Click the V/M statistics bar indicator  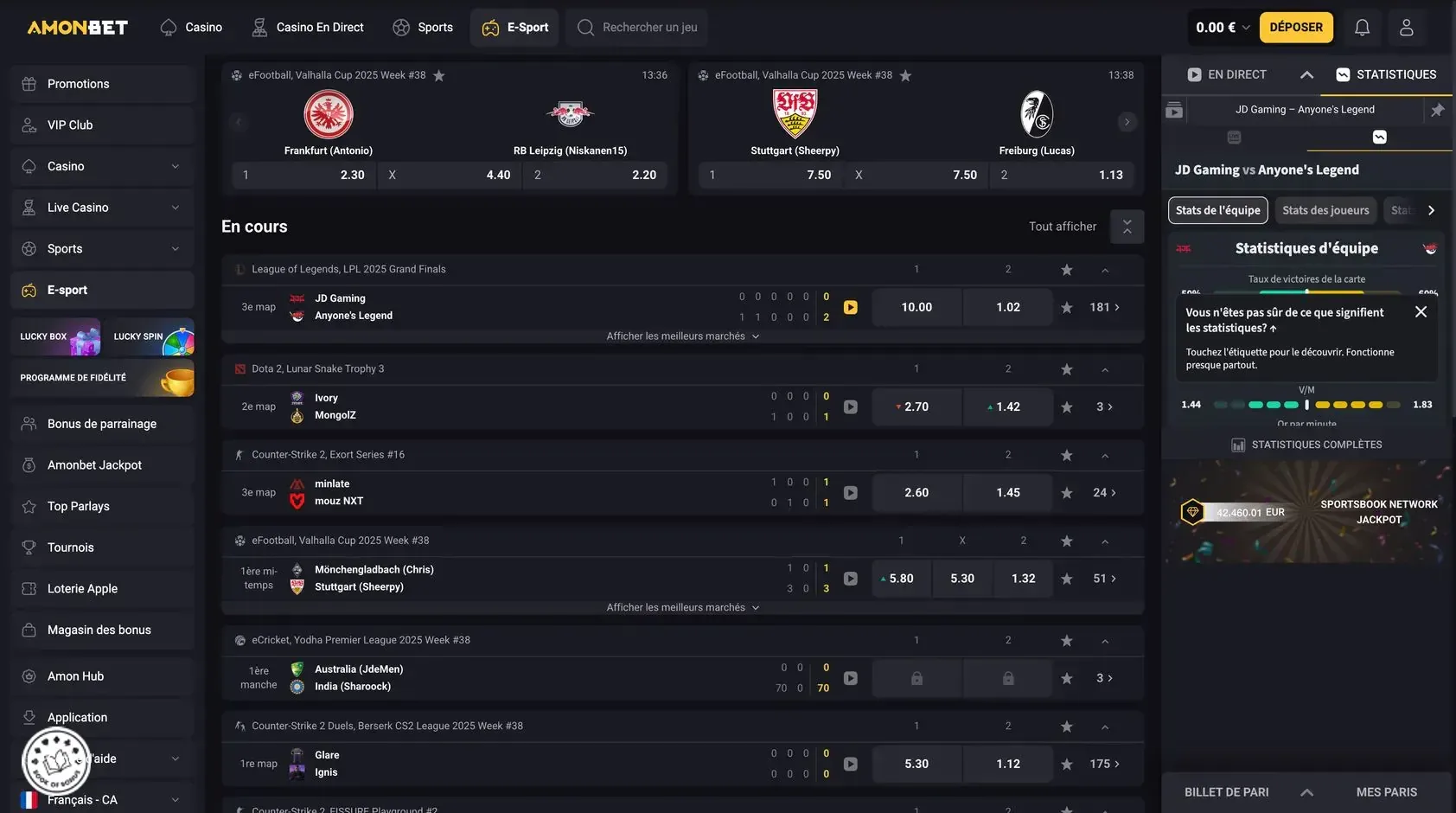pos(1306,404)
